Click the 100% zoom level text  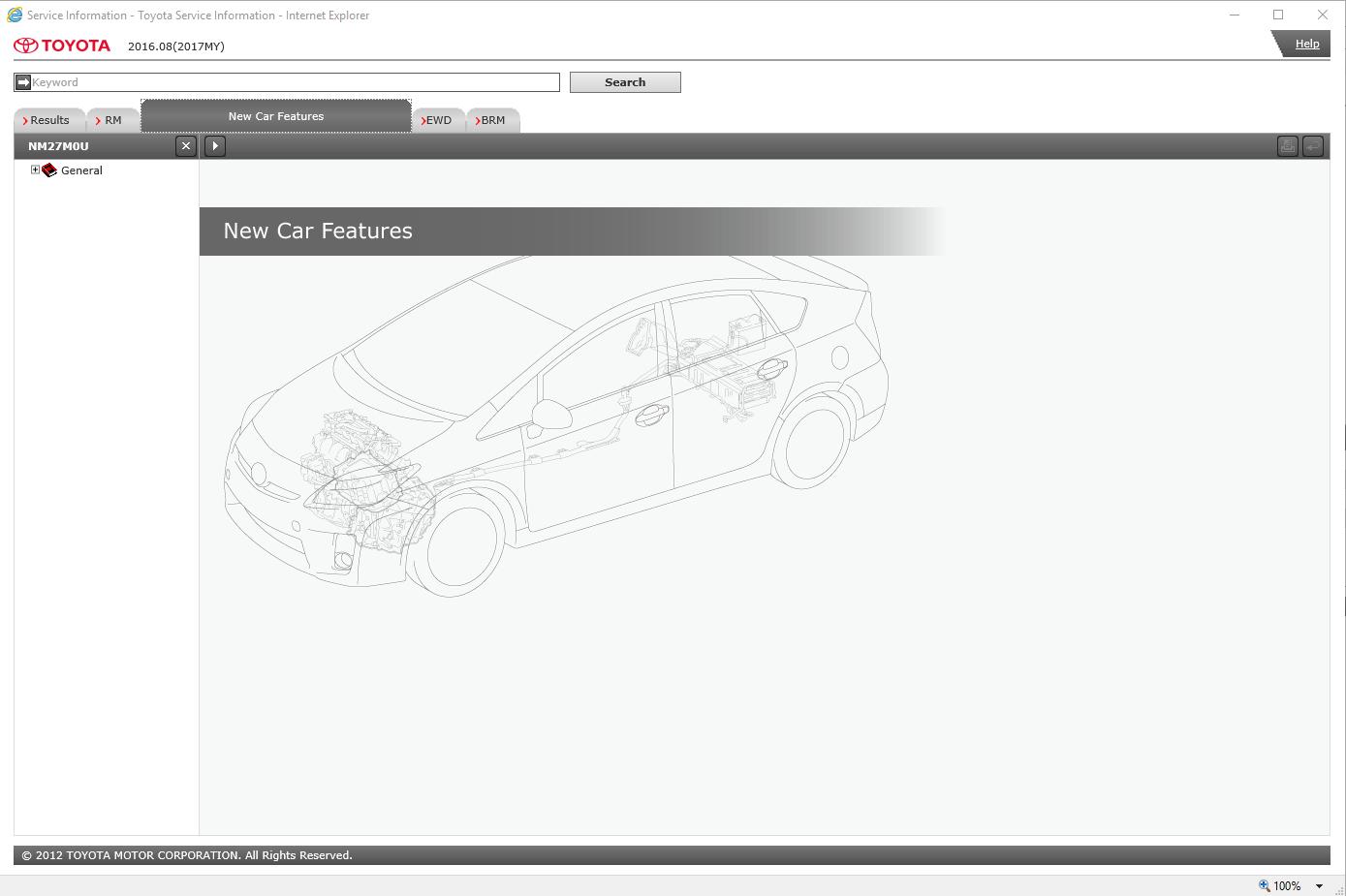(1287, 886)
